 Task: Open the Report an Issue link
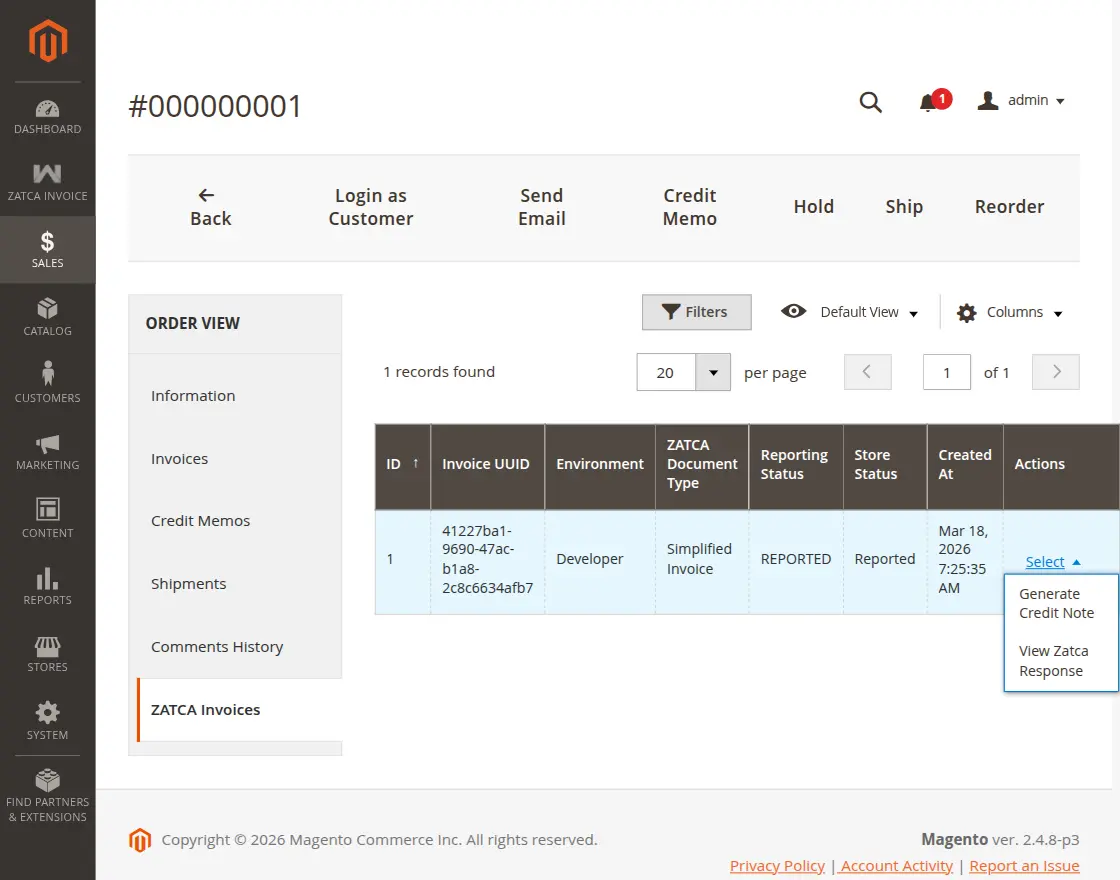point(1024,866)
